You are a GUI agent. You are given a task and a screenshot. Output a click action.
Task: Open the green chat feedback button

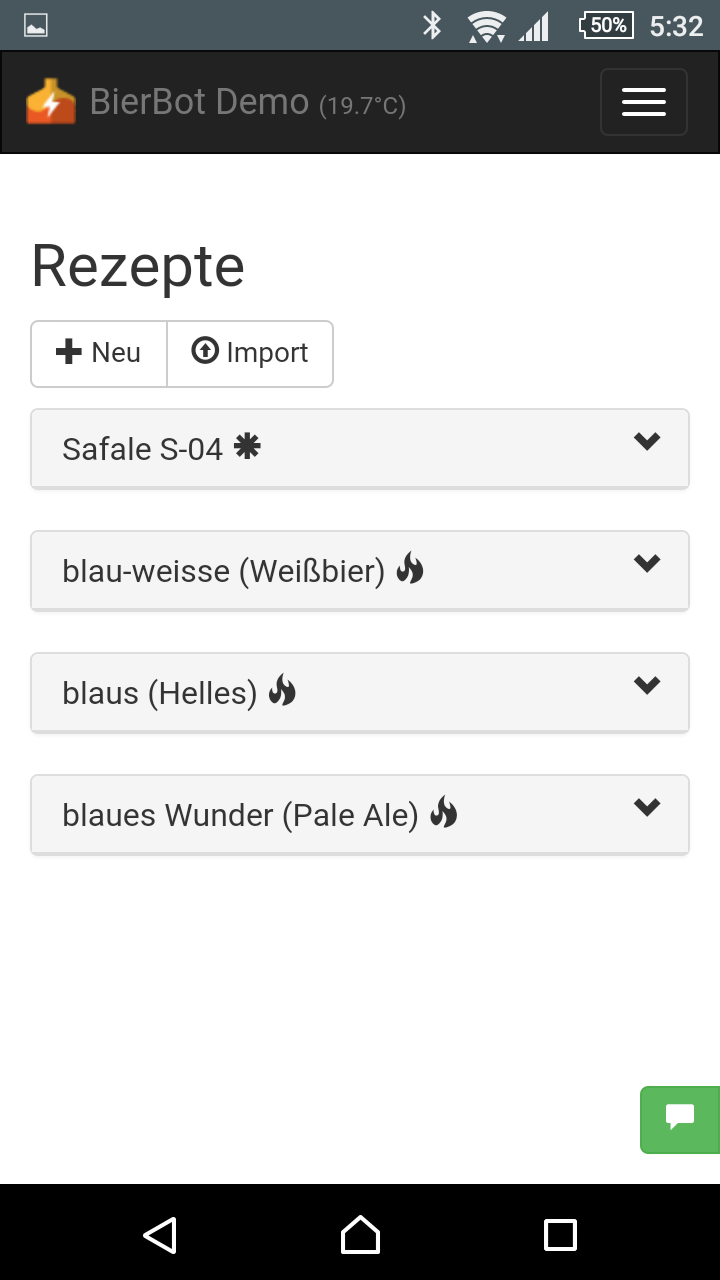tap(680, 1119)
